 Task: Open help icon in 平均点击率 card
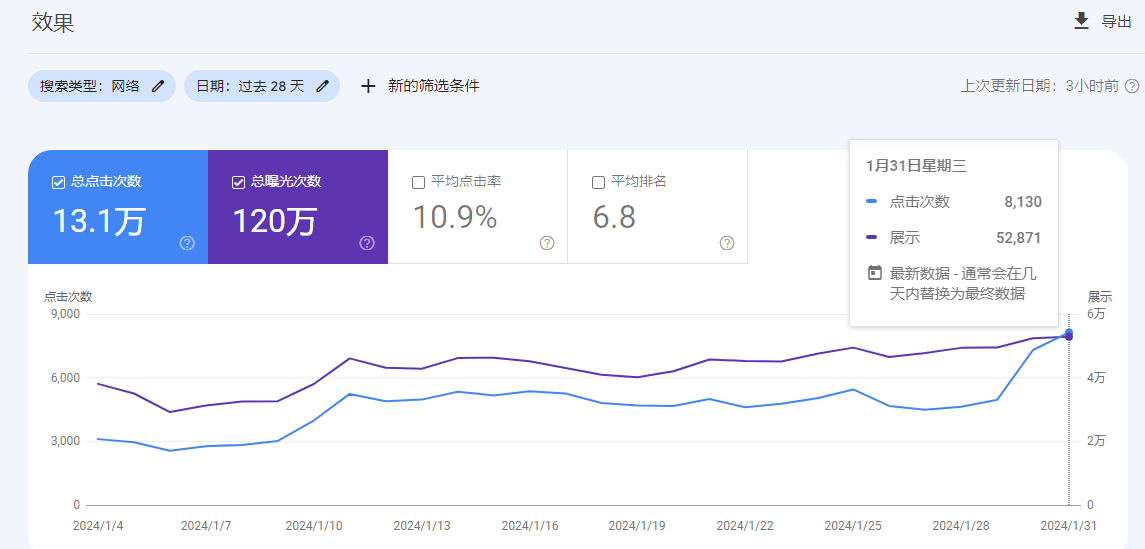(x=547, y=243)
